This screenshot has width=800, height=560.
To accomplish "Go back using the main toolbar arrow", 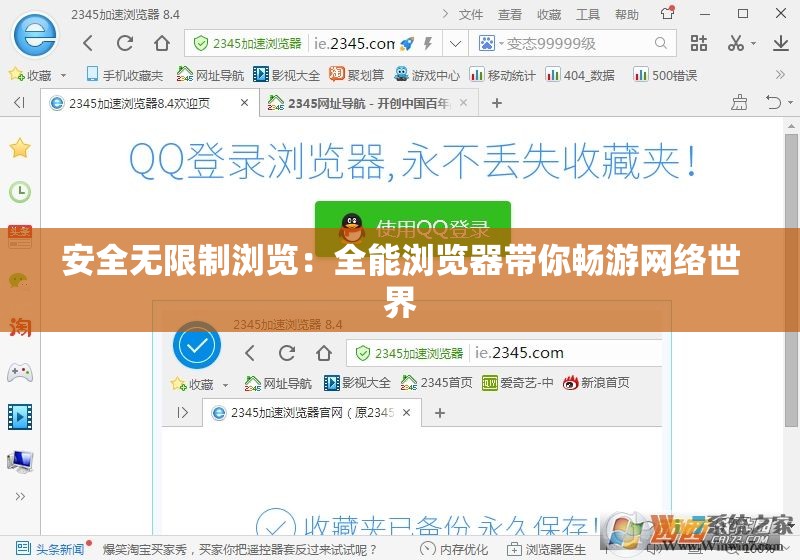I will pyautogui.click(x=88, y=43).
